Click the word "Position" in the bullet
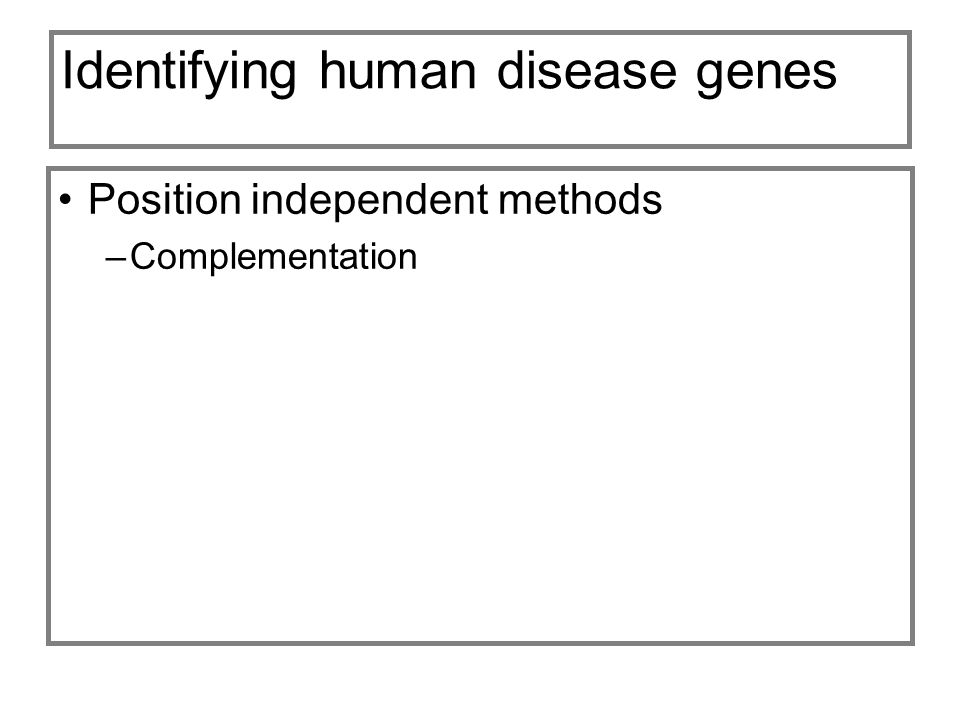 point(165,199)
